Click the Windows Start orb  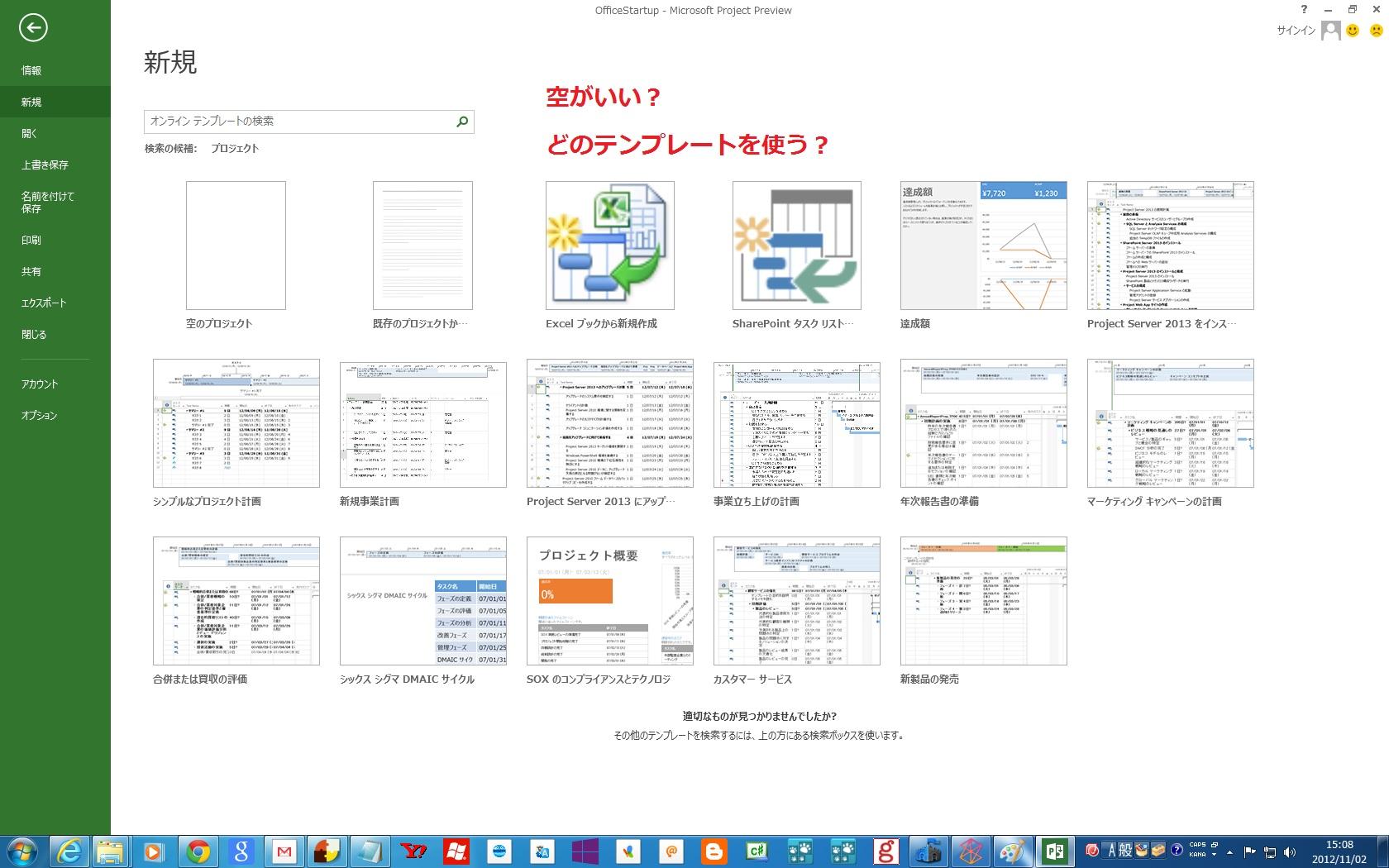point(22,851)
